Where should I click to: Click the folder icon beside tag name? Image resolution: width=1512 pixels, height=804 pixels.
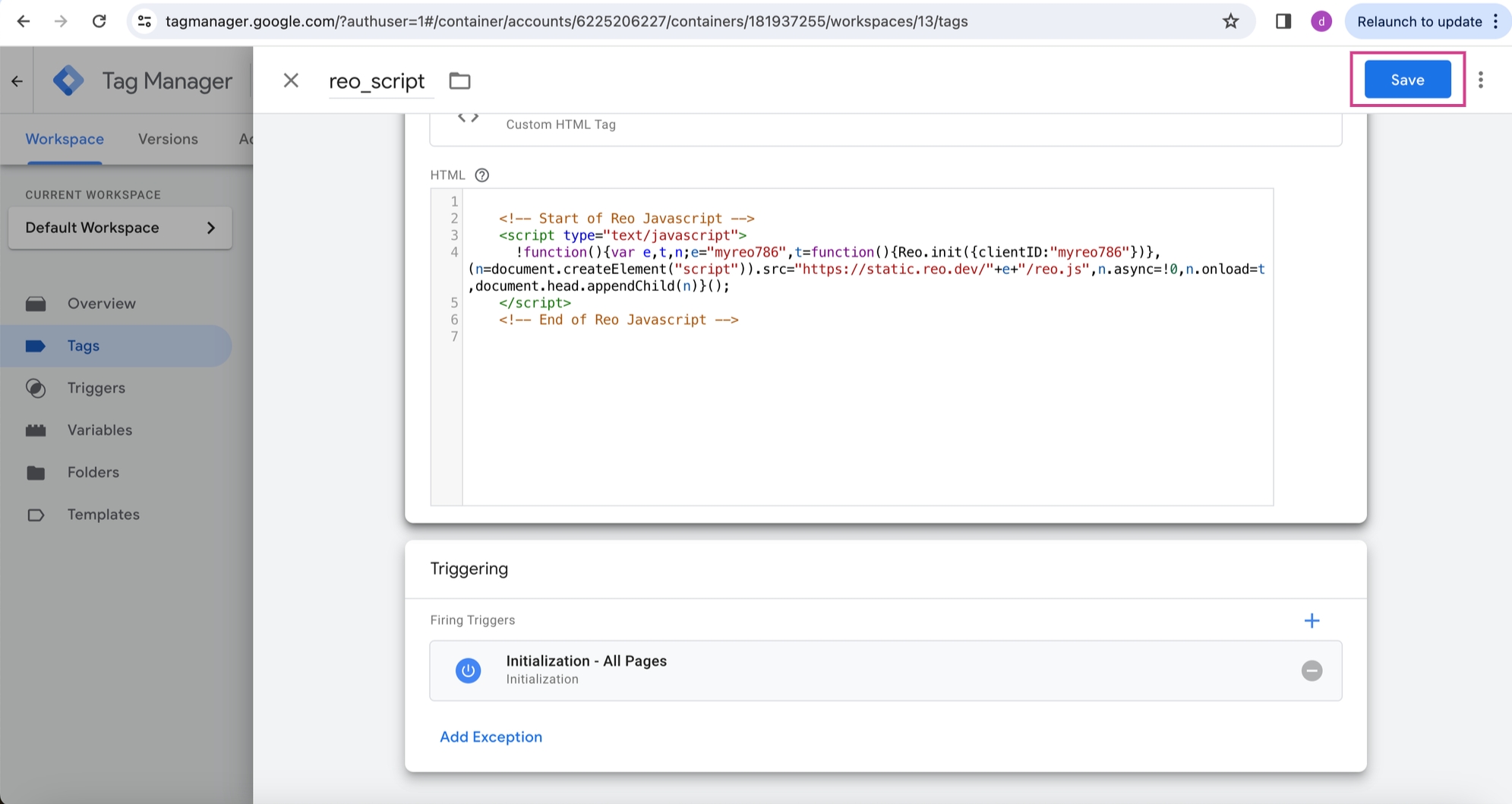pos(459,80)
